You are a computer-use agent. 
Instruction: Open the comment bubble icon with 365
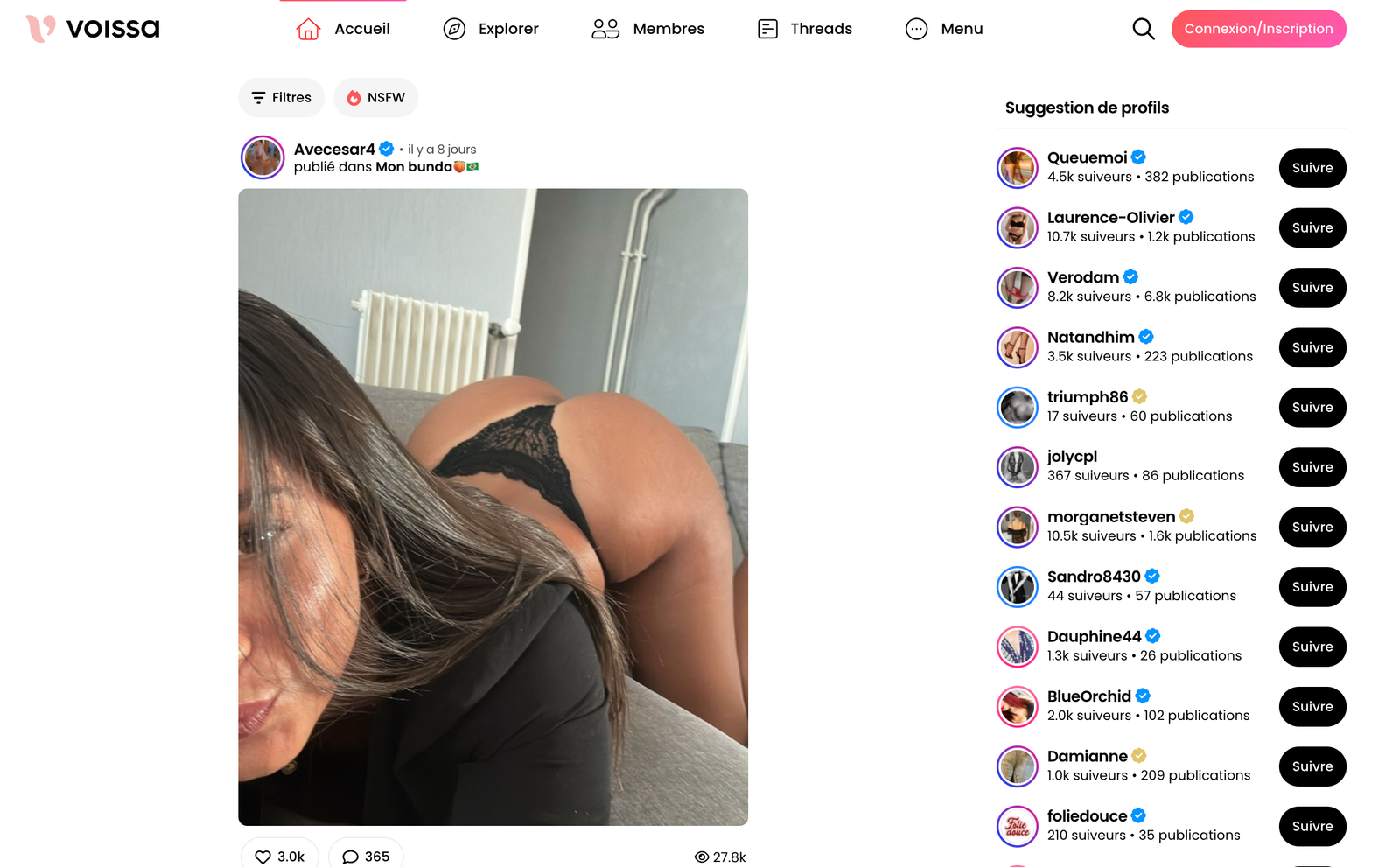350,857
